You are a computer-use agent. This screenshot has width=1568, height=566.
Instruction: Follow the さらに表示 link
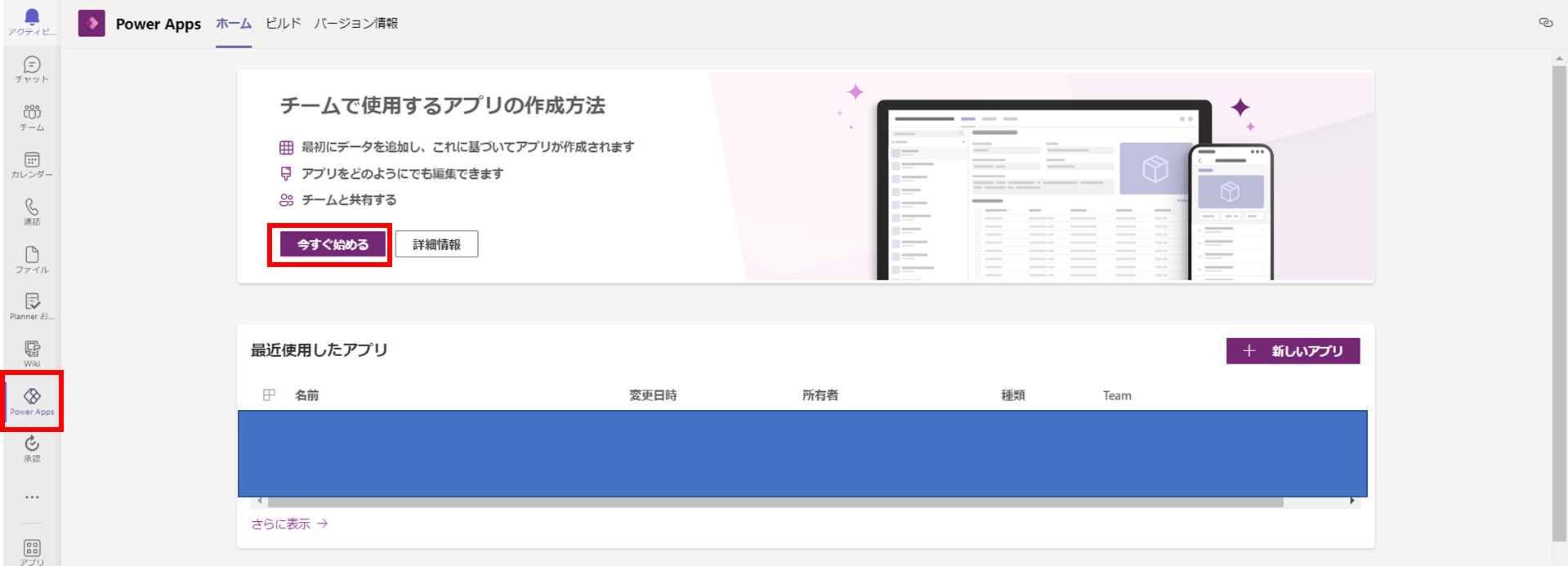[x=289, y=524]
